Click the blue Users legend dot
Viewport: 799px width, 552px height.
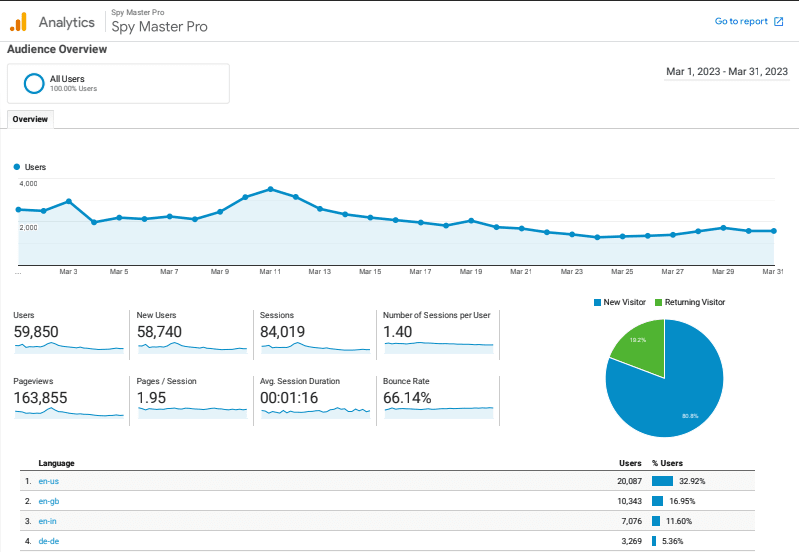point(17,167)
